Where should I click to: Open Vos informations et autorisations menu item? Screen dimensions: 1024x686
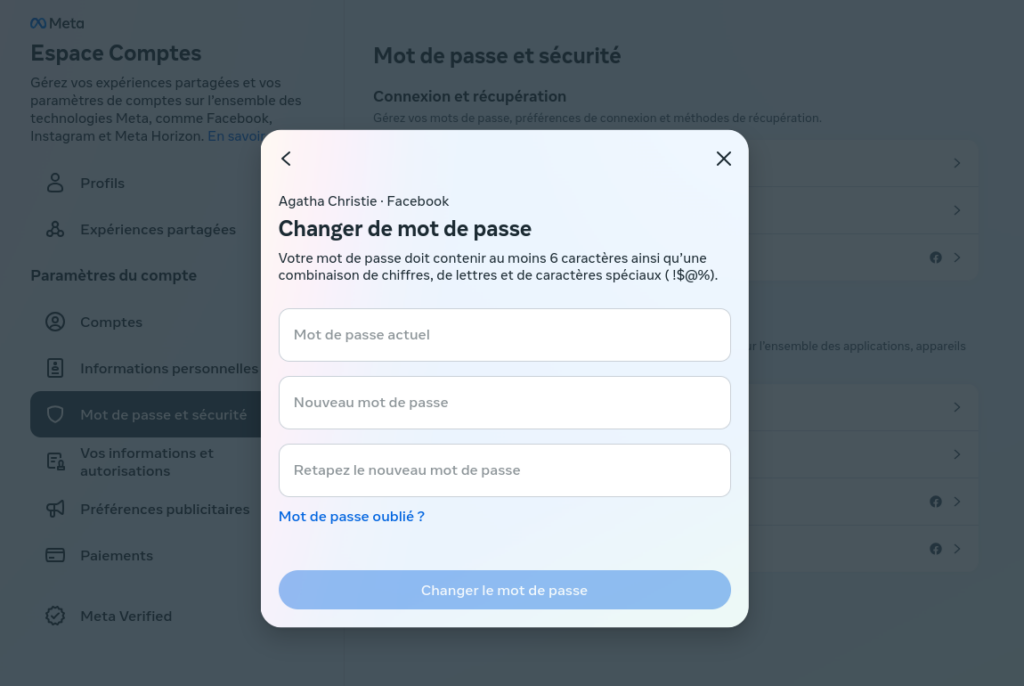[146, 462]
